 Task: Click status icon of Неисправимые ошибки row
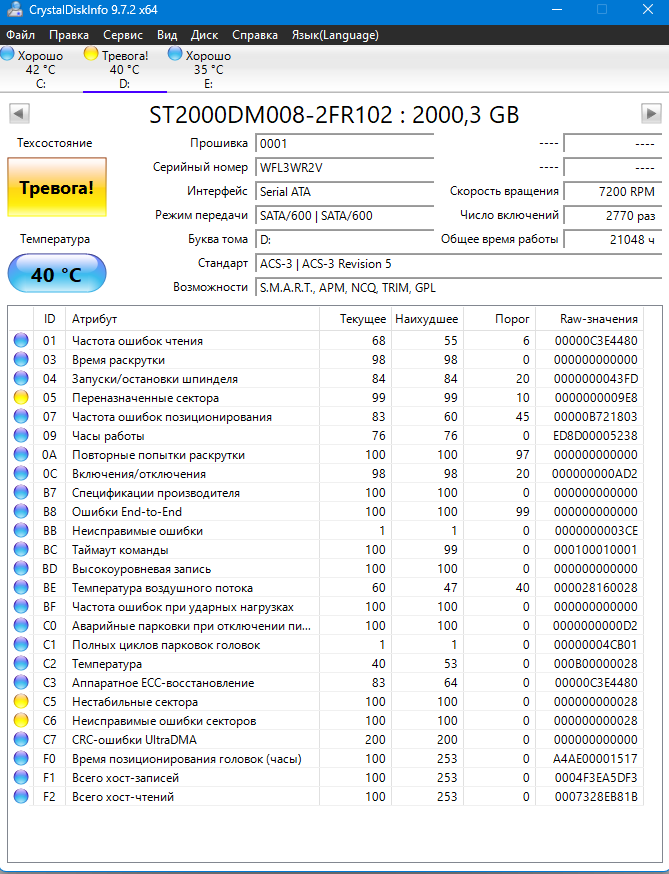pyautogui.click(x=21, y=531)
